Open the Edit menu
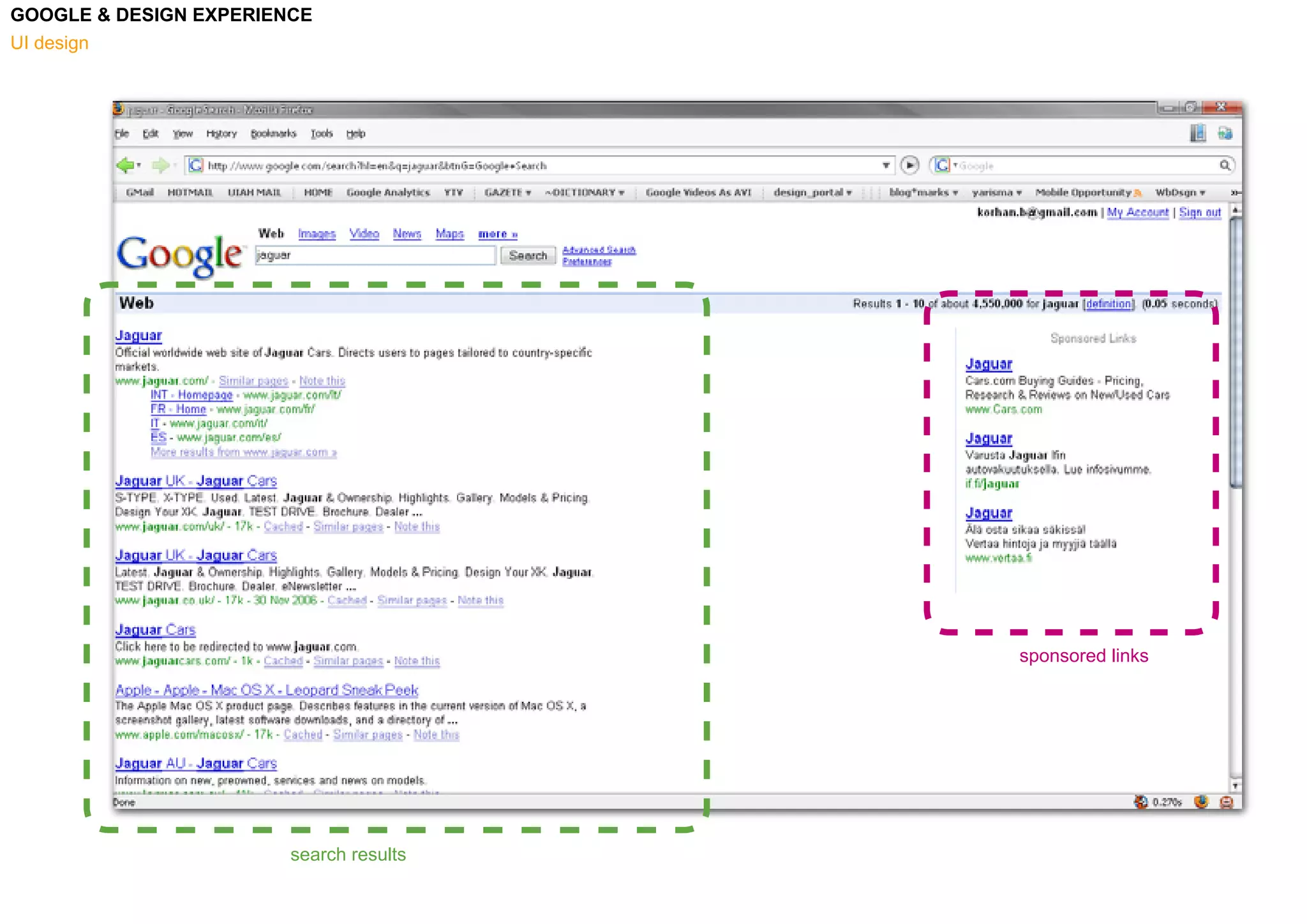The image size is (1307, 924). (x=151, y=133)
